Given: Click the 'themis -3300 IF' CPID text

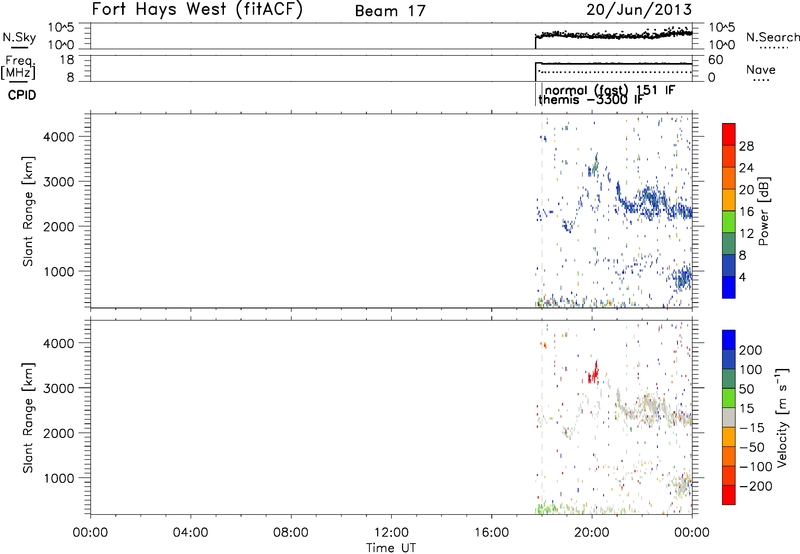Looking at the screenshot, I should (x=591, y=99).
